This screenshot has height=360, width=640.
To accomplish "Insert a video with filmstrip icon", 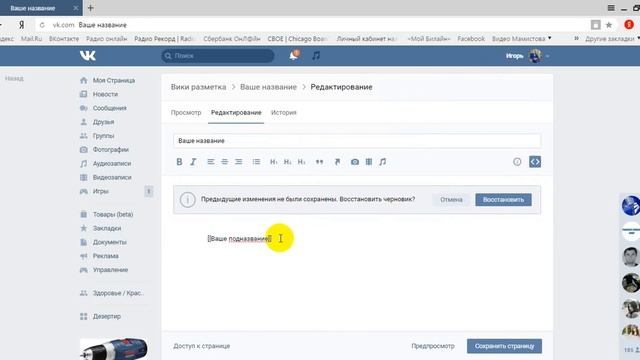I will tap(369, 162).
